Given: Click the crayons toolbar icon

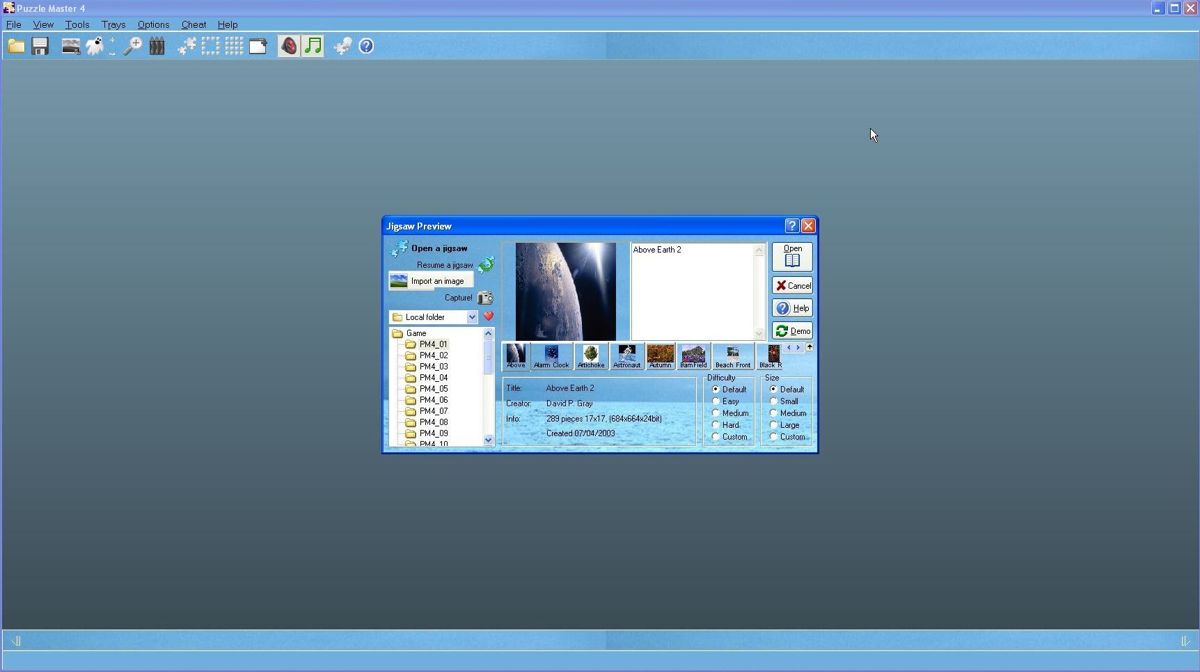Looking at the screenshot, I should (157, 46).
